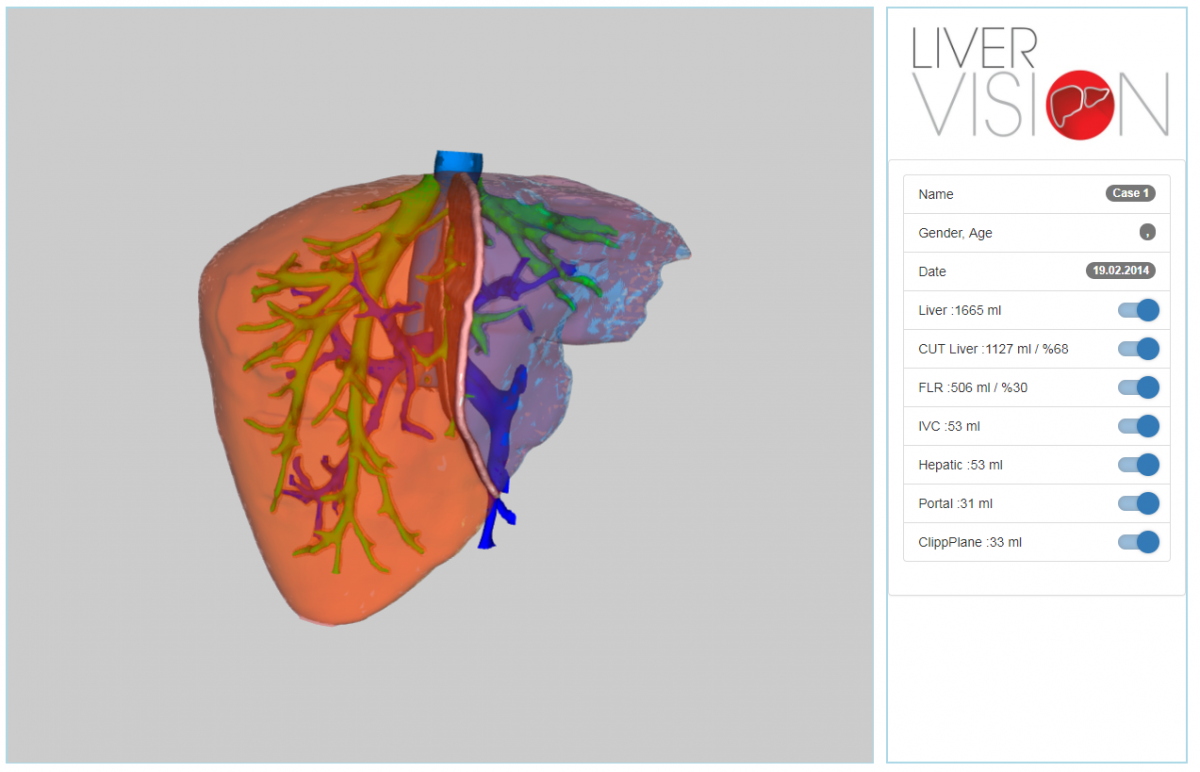
Task: Disable the ClippPlane toggle
Action: (x=1139, y=542)
